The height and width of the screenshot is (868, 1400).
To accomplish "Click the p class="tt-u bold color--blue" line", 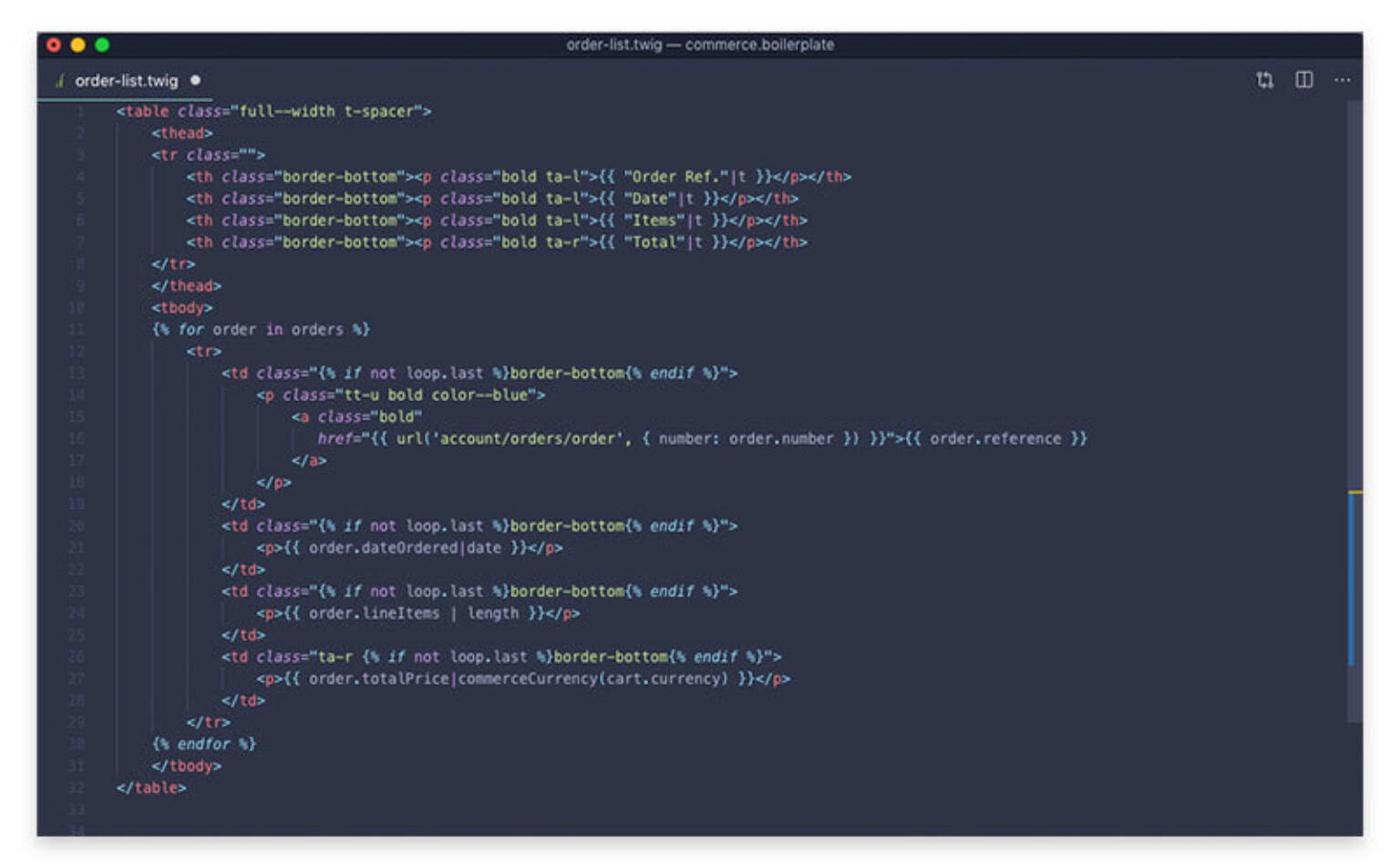I will [x=400, y=395].
